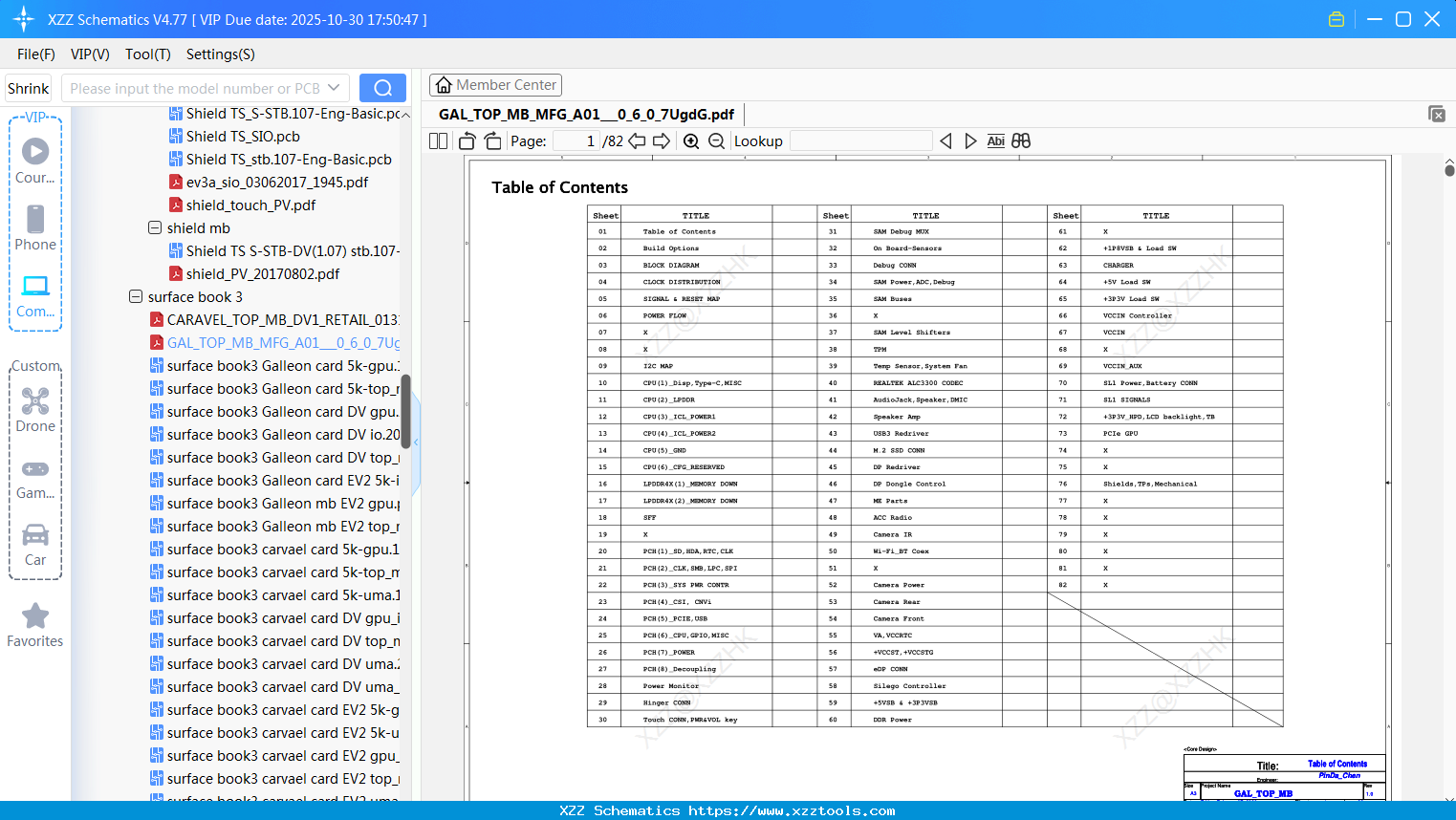Click the blue search button
The height and width of the screenshot is (820, 1456).
(382, 88)
